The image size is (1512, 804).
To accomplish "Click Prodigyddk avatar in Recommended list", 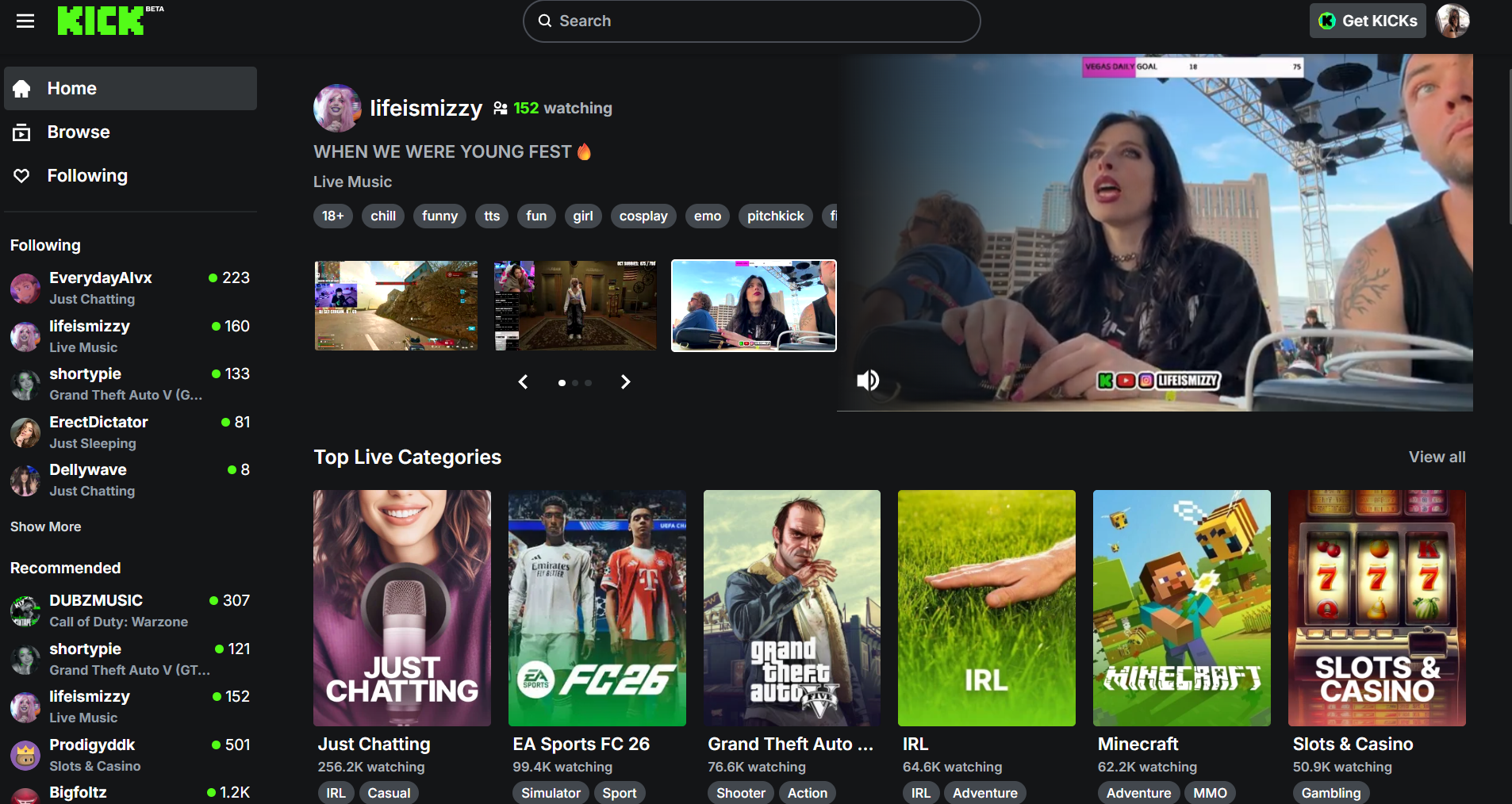I will [25, 756].
